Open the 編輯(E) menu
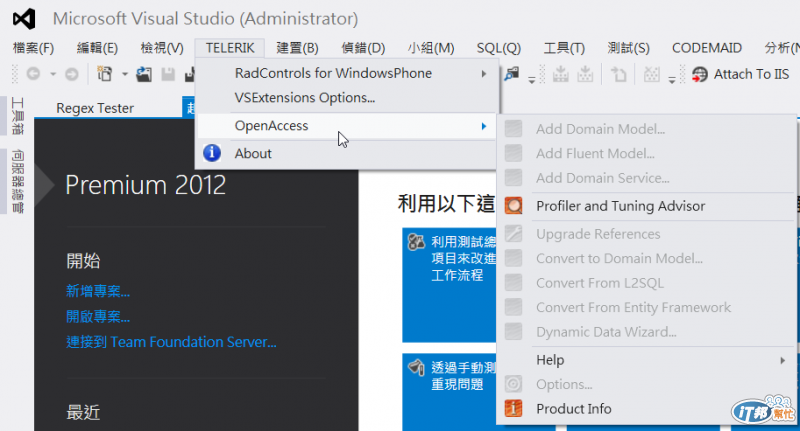The width and height of the screenshot is (800, 431). pyautogui.click(x=97, y=48)
